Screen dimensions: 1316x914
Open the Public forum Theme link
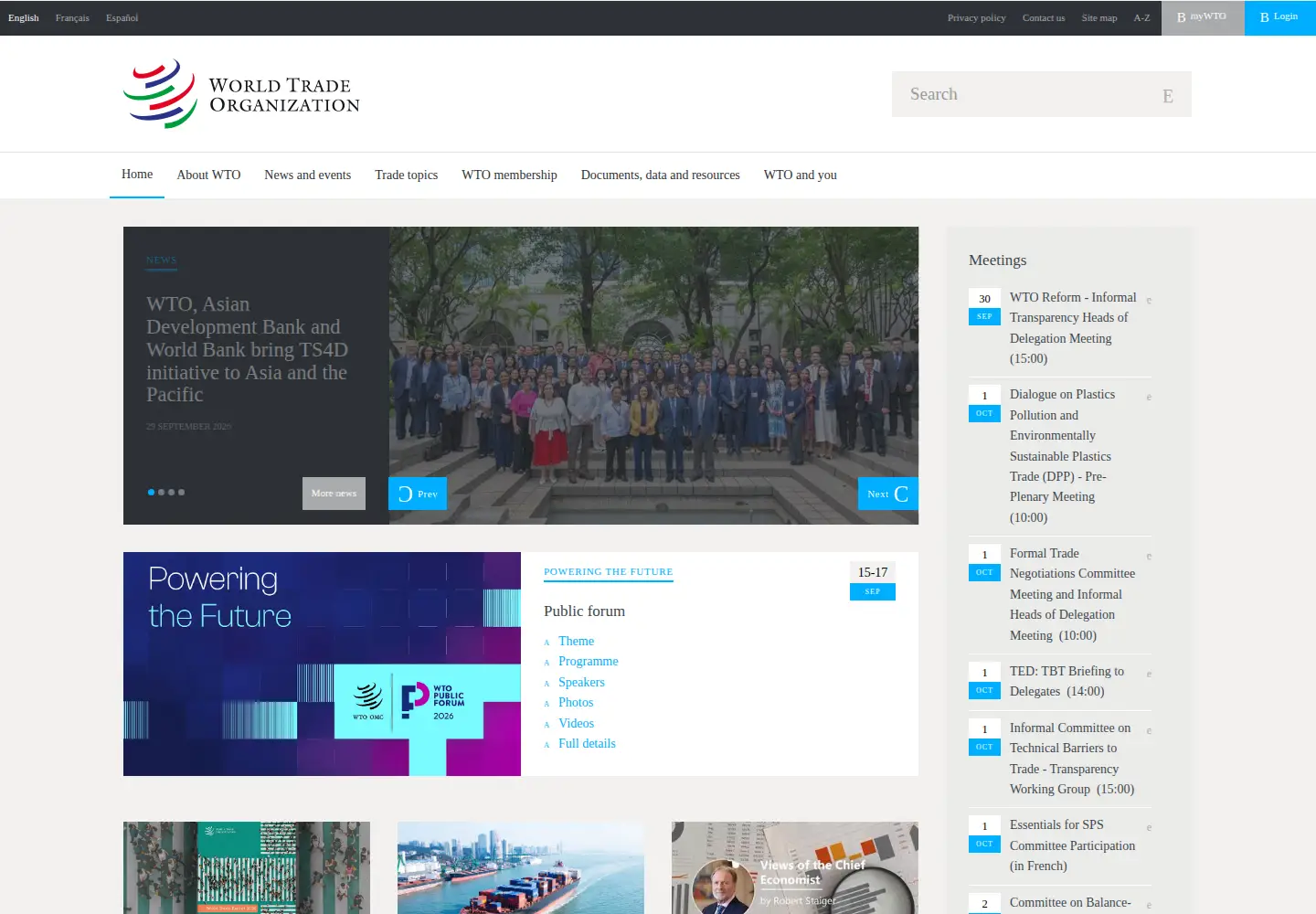click(576, 642)
